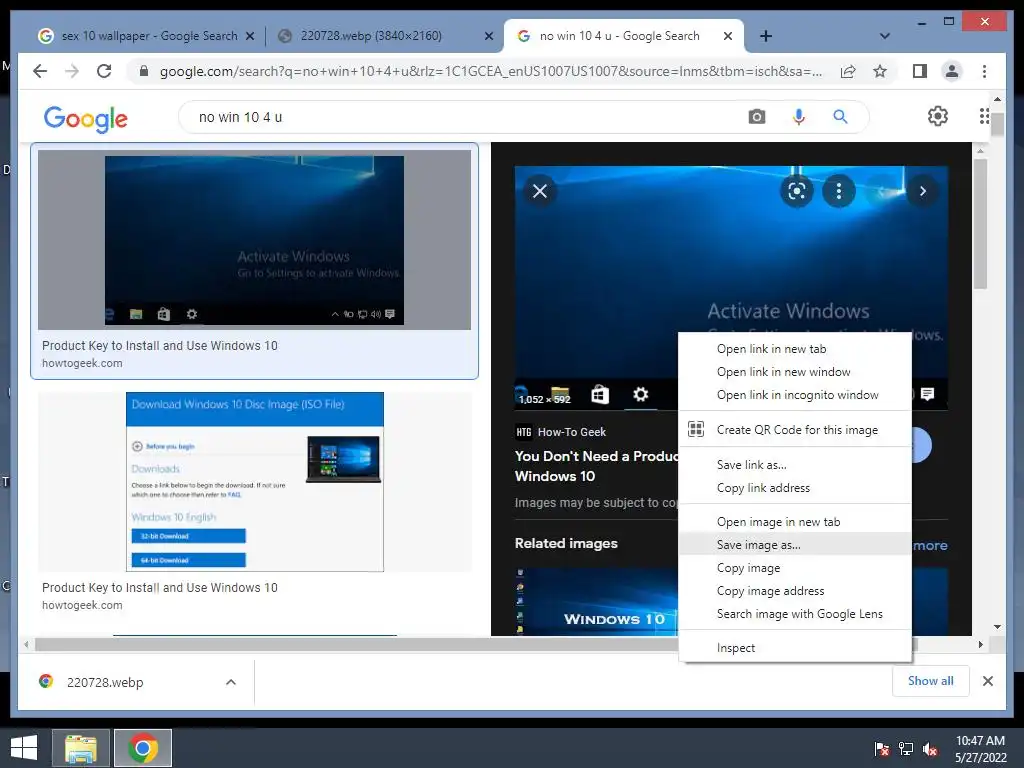This screenshot has width=1024, height=768.
Task: Search by image using camera icon
Action: pyautogui.click(x=756, y=117)
